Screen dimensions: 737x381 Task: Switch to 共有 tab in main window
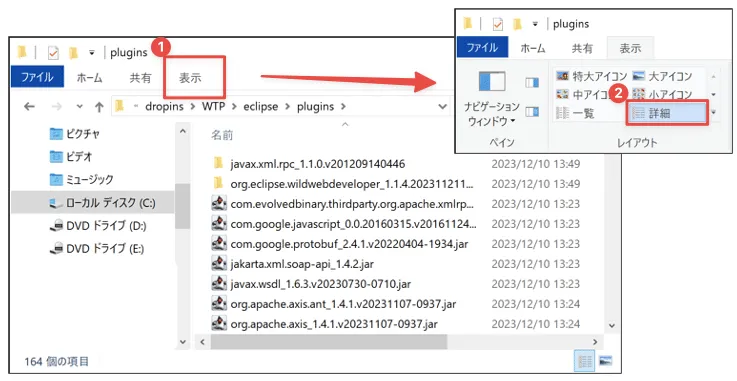[x=141, y=78]
